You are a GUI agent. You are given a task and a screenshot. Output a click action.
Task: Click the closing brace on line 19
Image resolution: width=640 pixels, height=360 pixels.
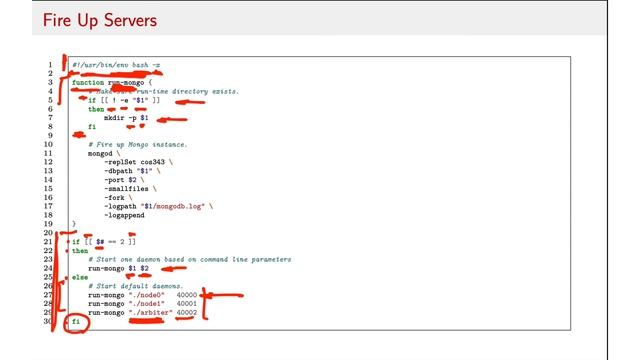[74, 224]
